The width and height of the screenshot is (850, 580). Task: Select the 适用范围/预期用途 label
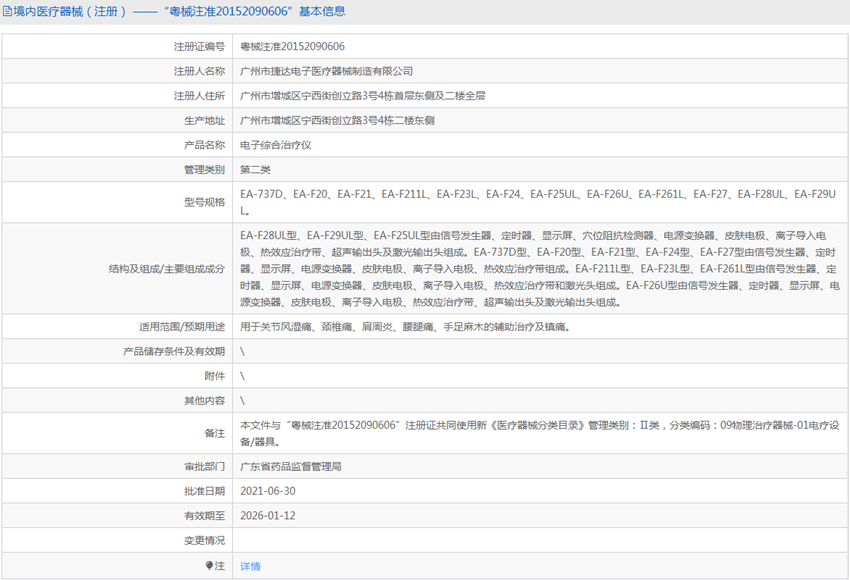pos(182,327)
